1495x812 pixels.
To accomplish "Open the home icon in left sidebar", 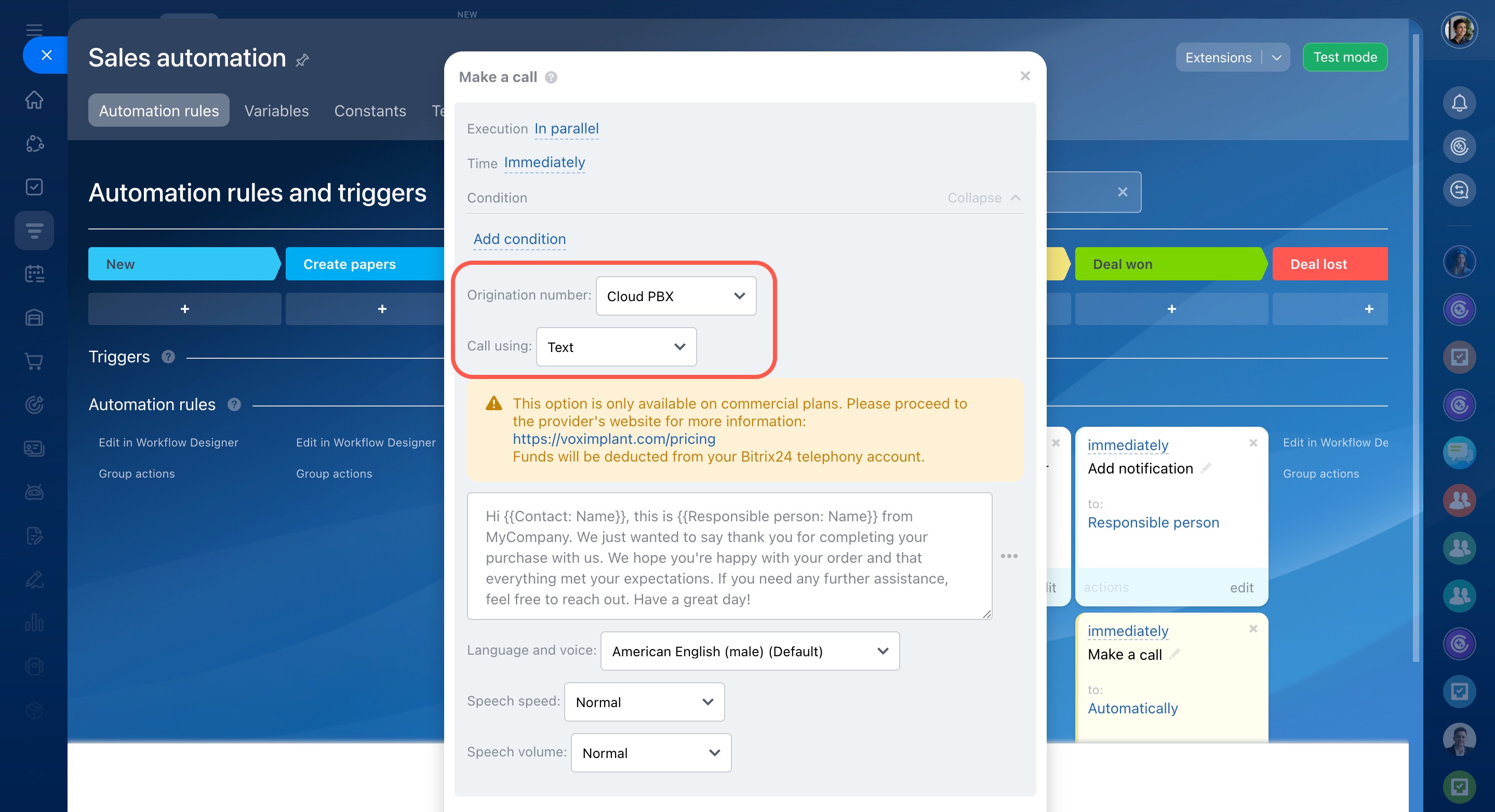I will [x=34, y=100].
